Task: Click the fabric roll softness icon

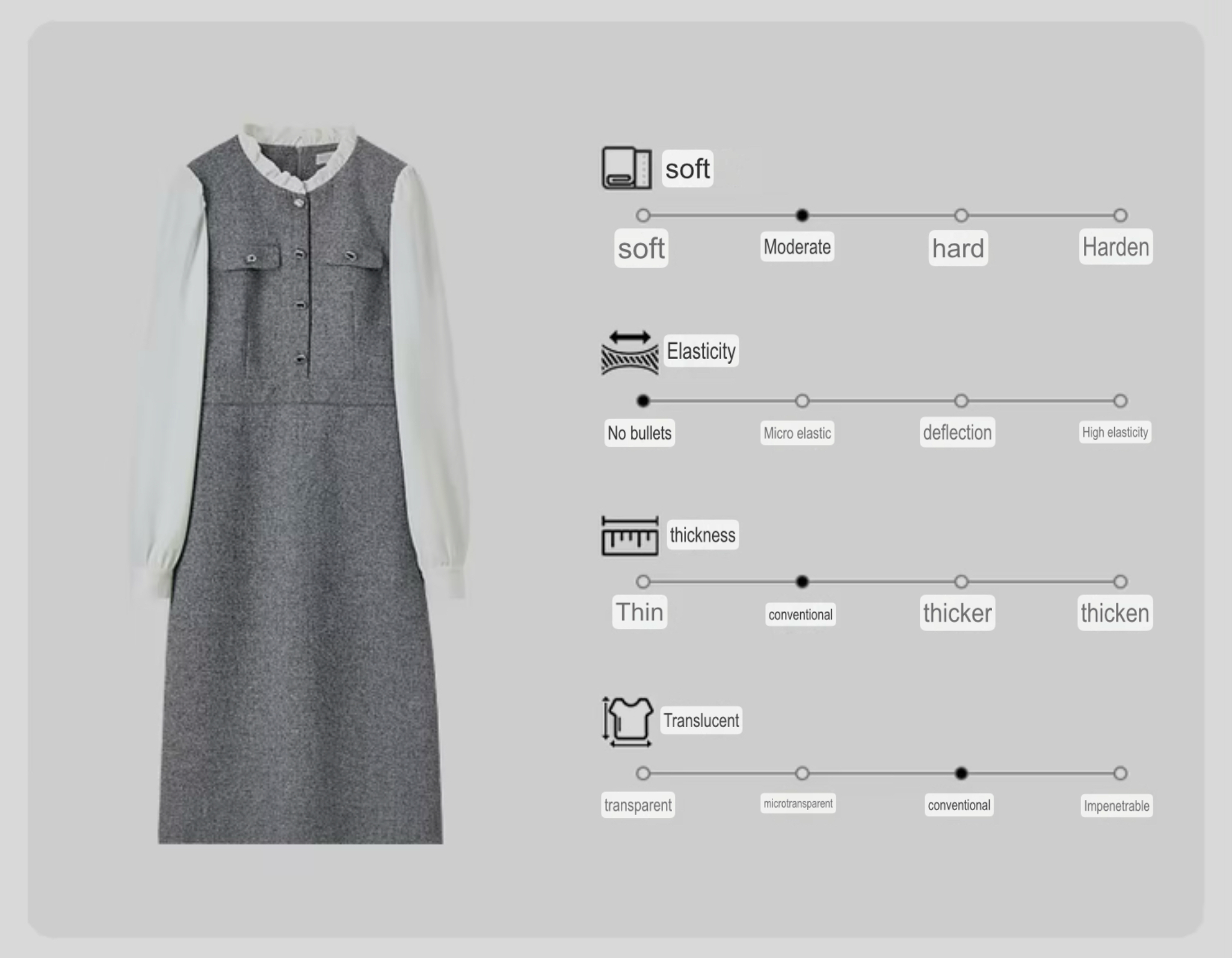Action: click(x=627, y=168)
